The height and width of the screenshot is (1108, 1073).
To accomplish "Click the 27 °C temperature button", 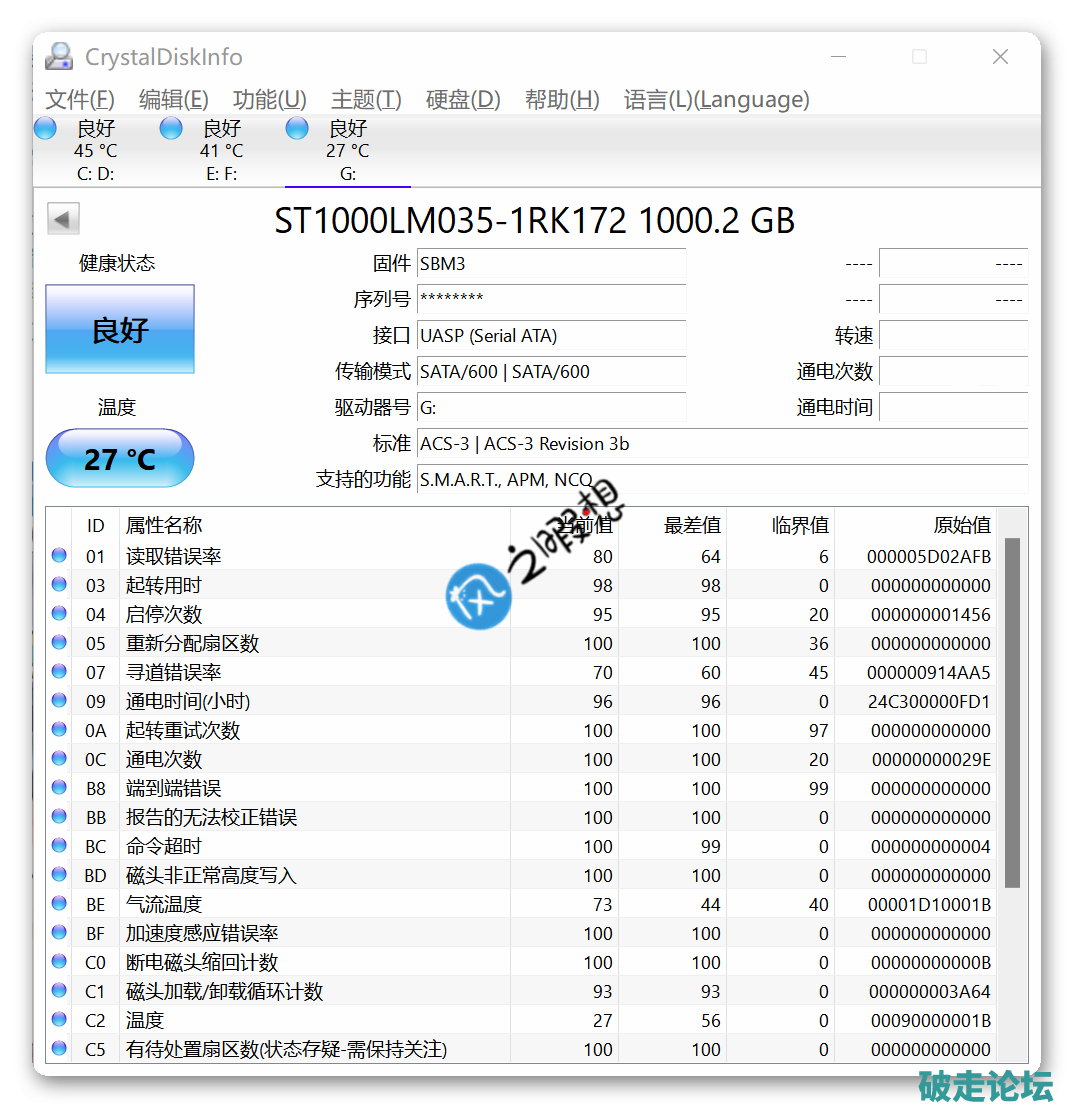I will [120, 459].
